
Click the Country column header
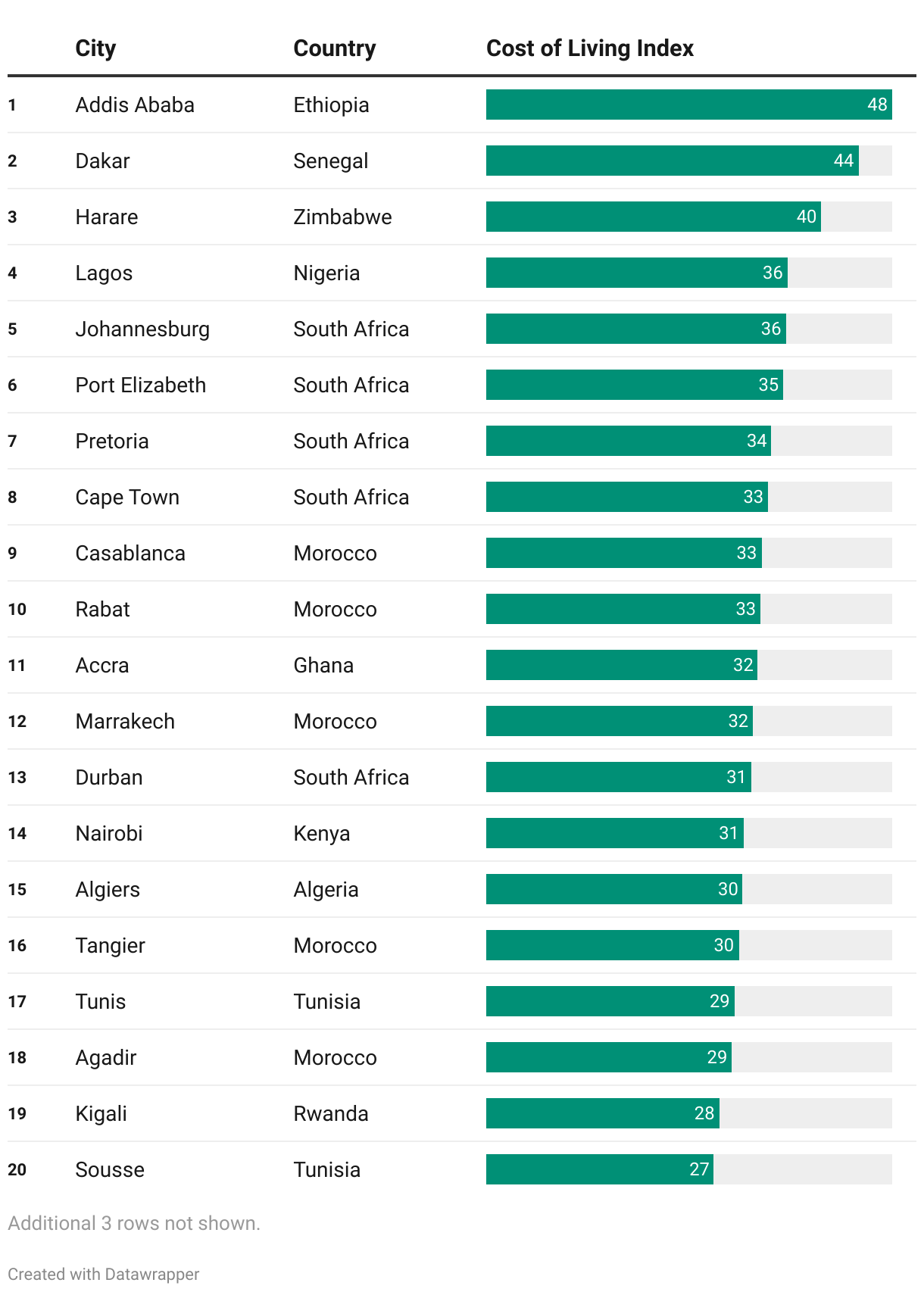click(334, 48)
